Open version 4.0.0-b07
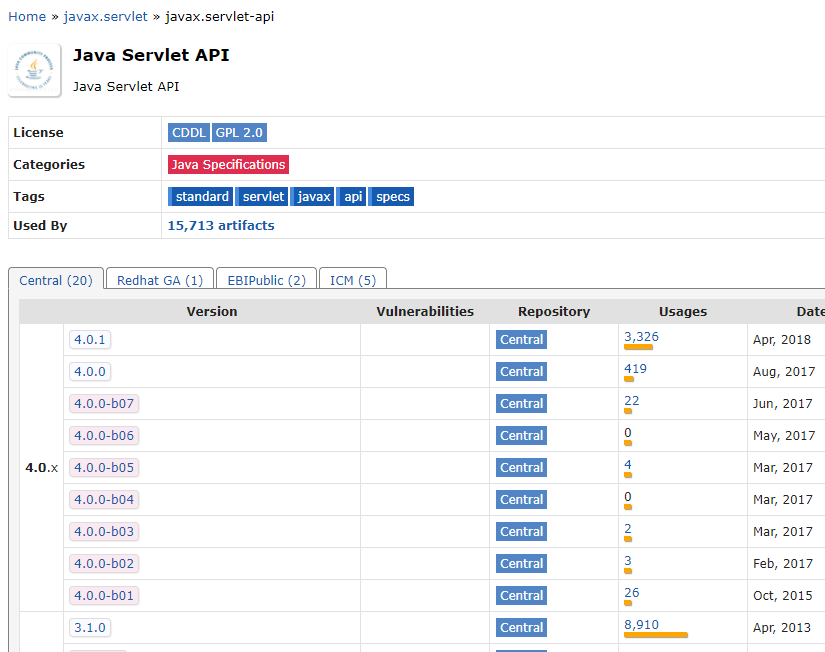825x652 pixels. coord(103,404)
